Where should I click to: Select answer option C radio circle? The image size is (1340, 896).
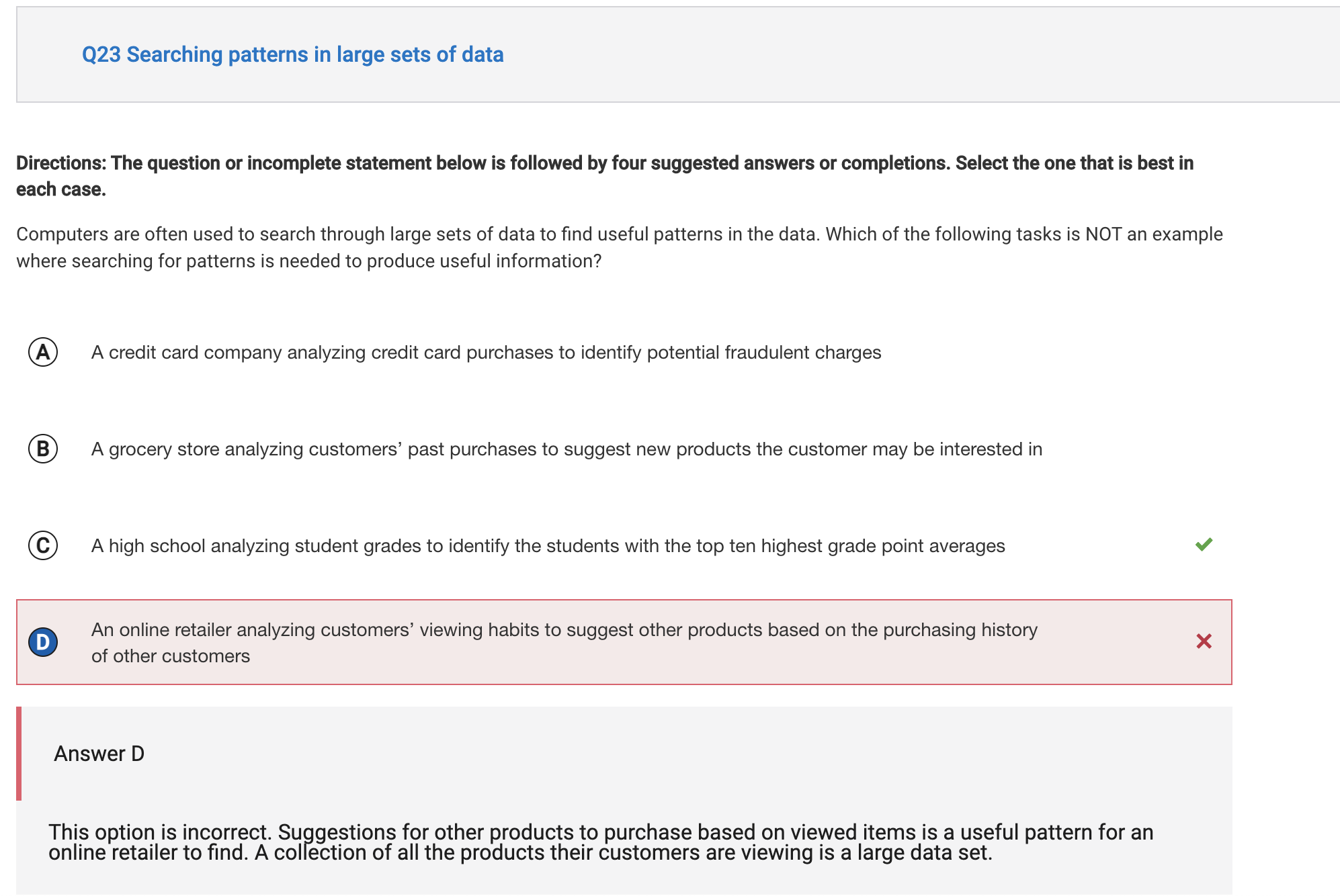pos(43,545)
